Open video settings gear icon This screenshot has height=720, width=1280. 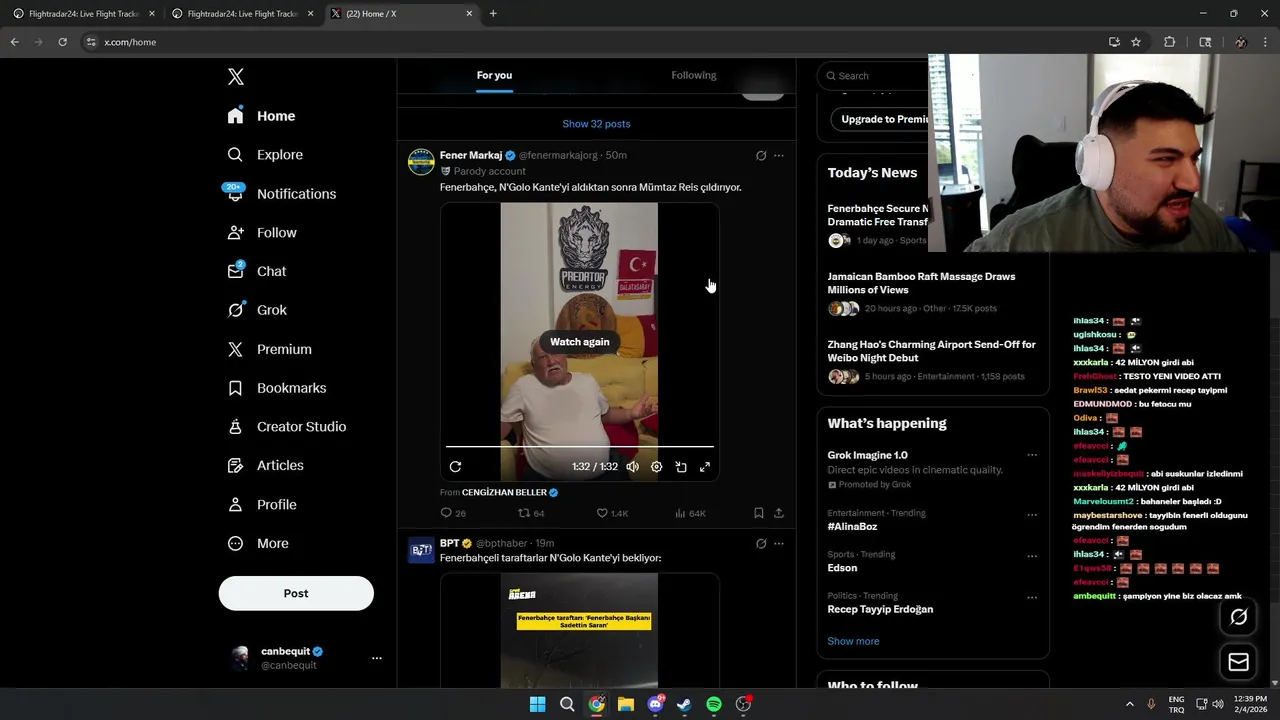[657, 467]
